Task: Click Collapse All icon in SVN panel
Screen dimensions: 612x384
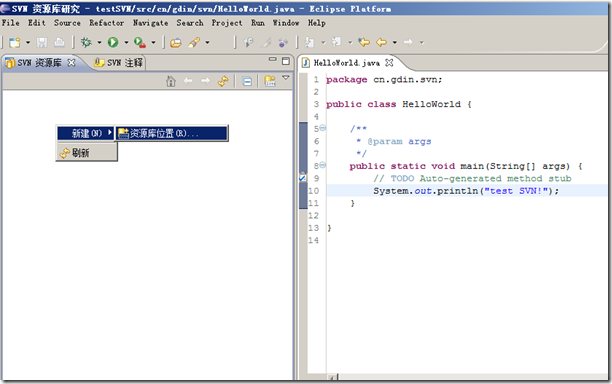Action: coord(247,81)
